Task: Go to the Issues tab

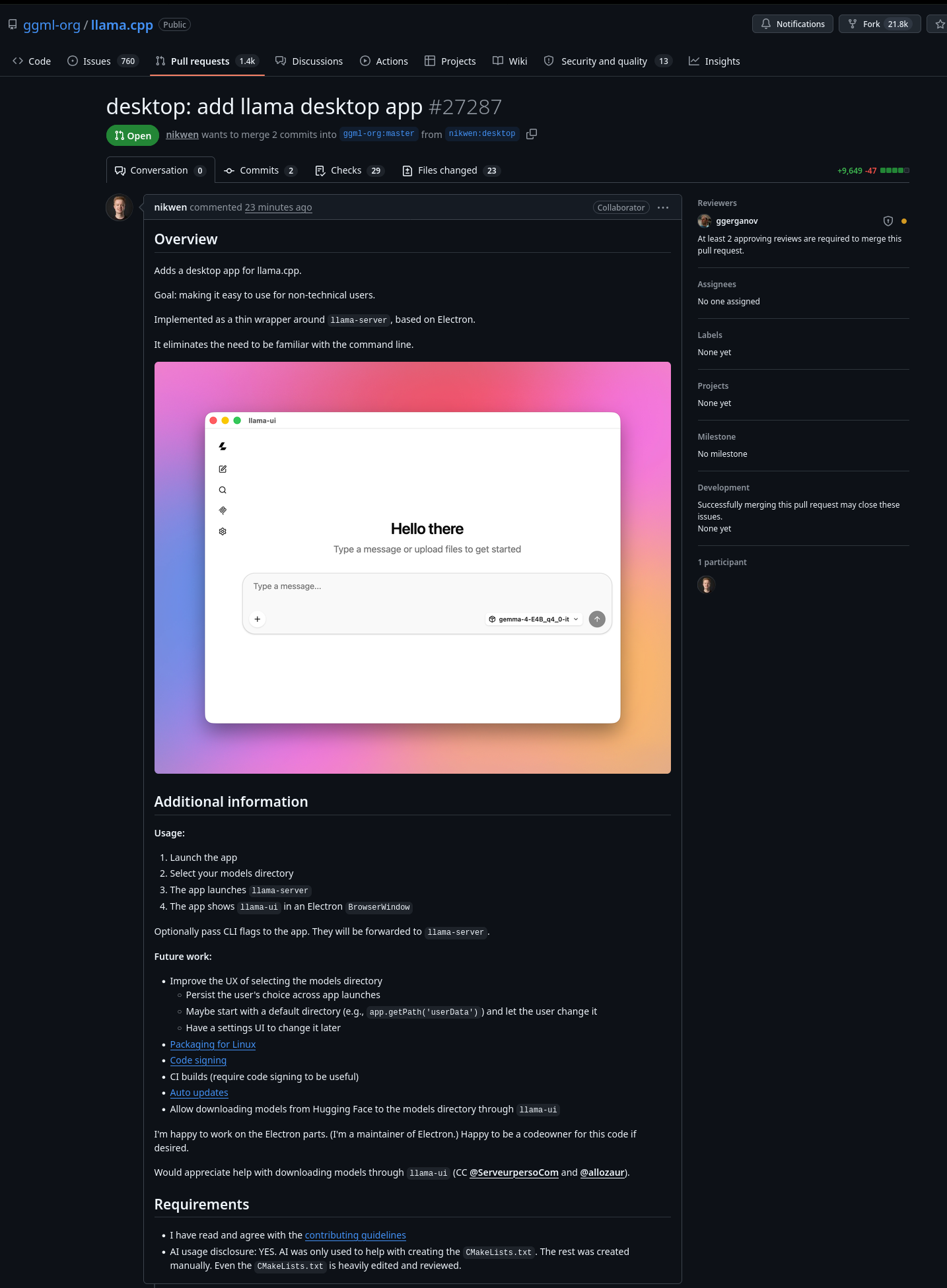Action: point(102,61)
